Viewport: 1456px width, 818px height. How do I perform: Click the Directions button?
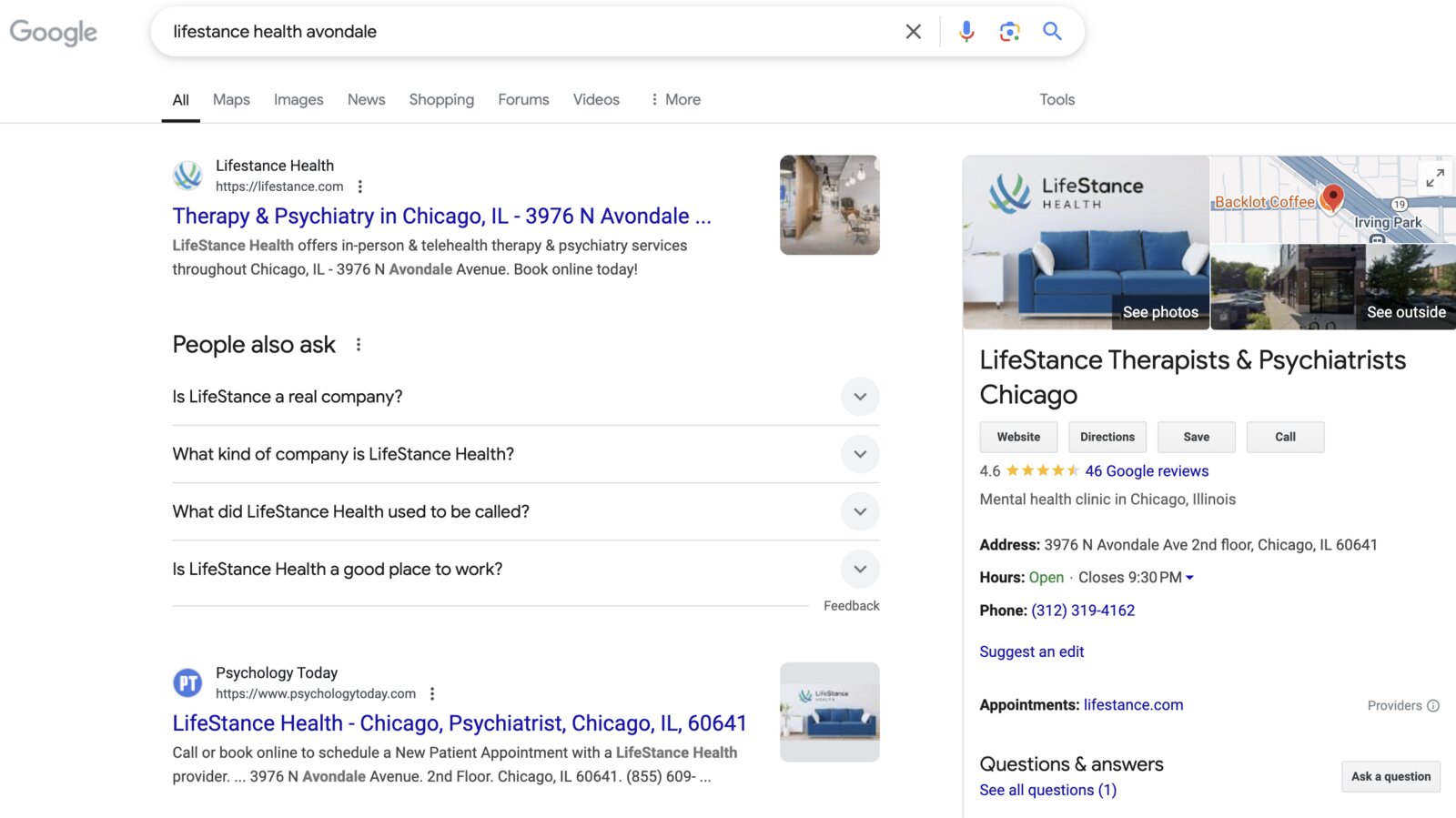(1107, 438)
